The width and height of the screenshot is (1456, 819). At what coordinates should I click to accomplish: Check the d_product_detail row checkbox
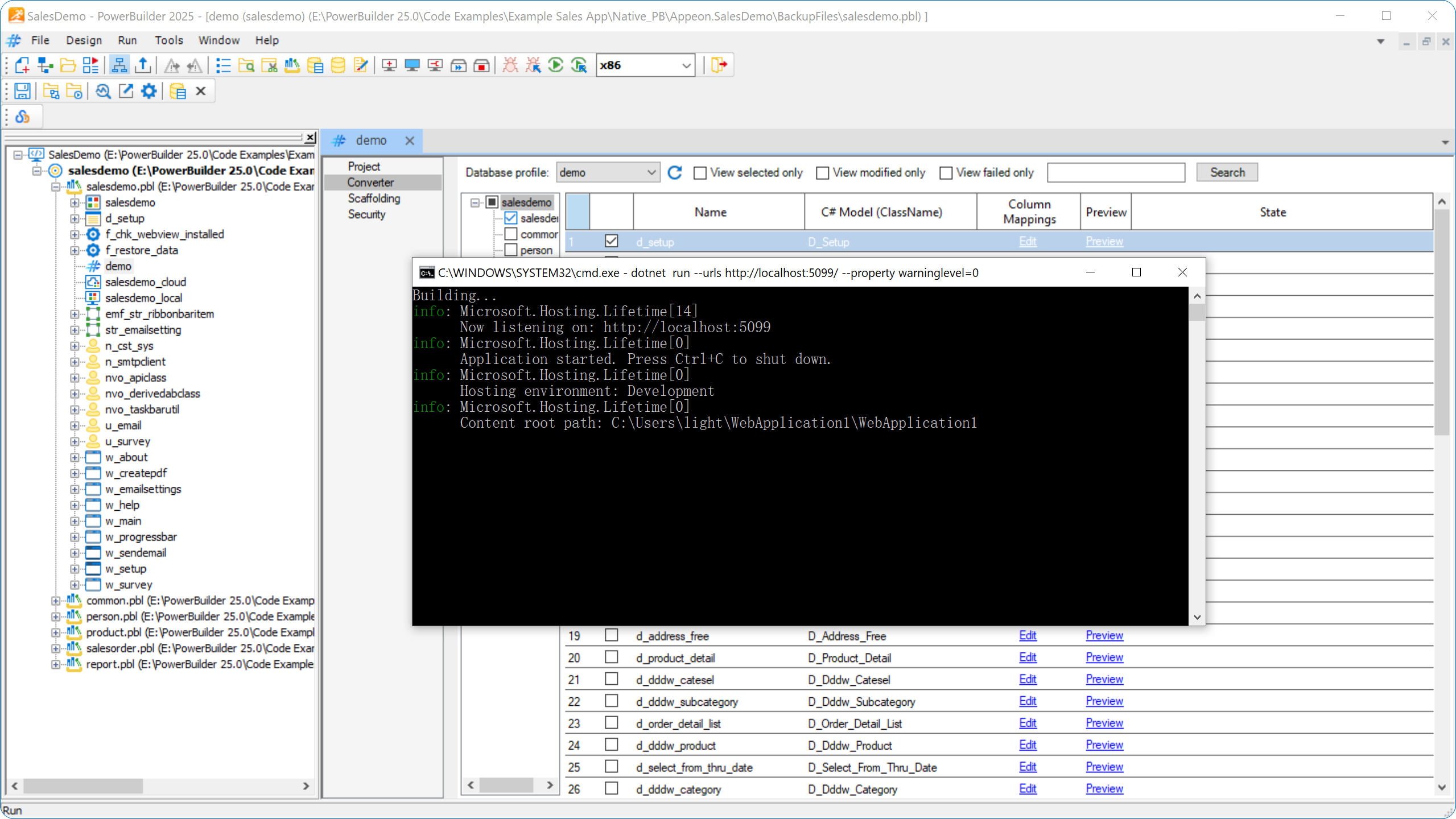pos(611,657)
